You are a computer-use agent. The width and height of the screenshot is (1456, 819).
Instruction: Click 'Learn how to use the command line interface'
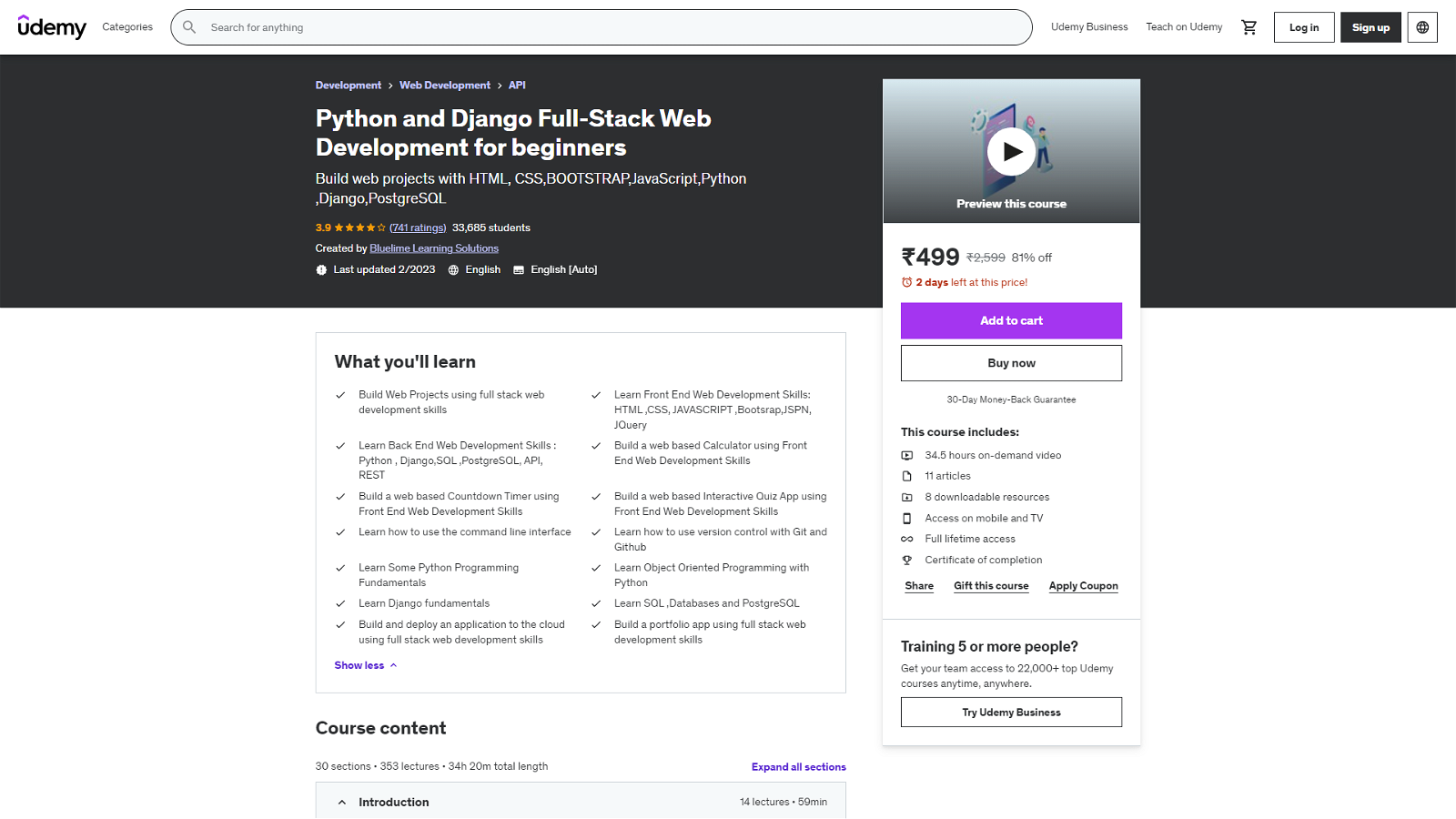pyautogui.click(x=465, y=532)
